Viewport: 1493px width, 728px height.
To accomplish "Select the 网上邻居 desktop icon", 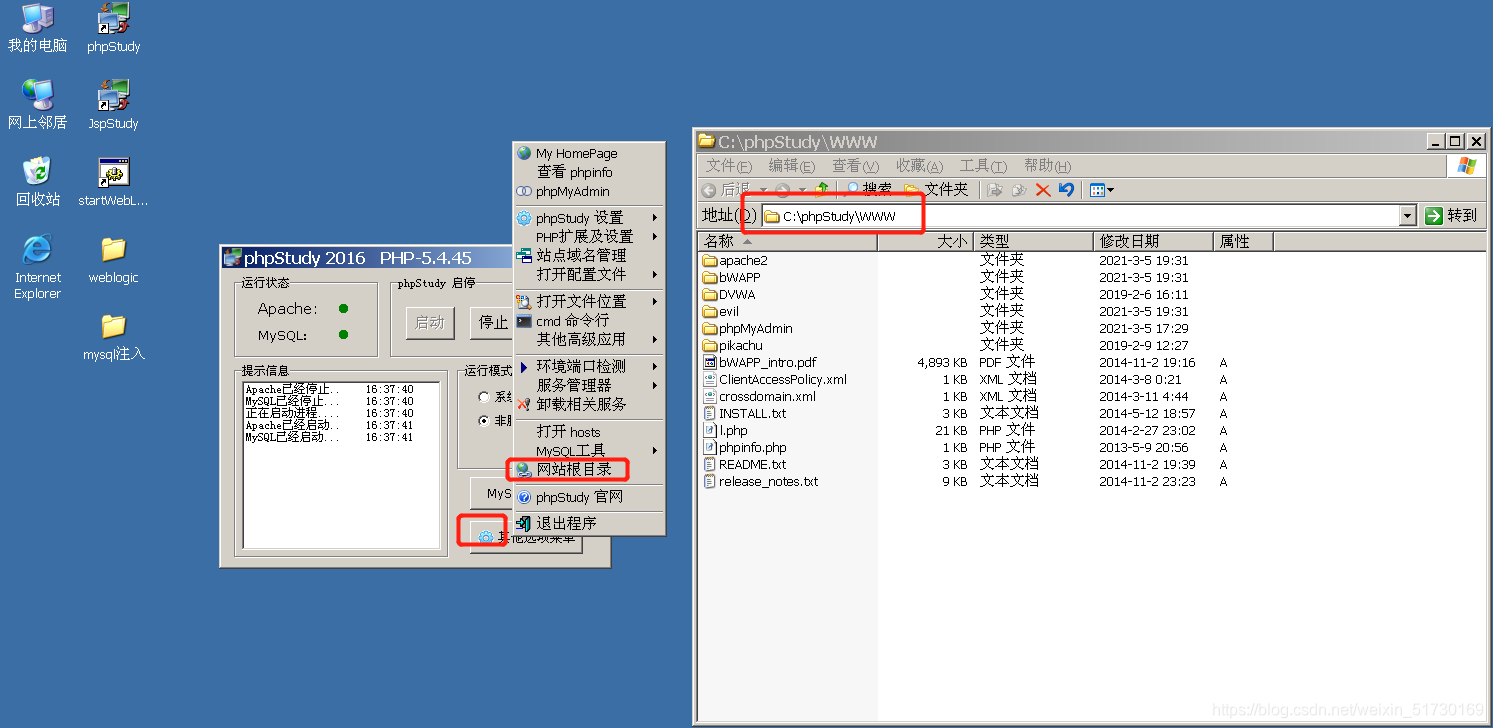I will (x=37, y=104).
